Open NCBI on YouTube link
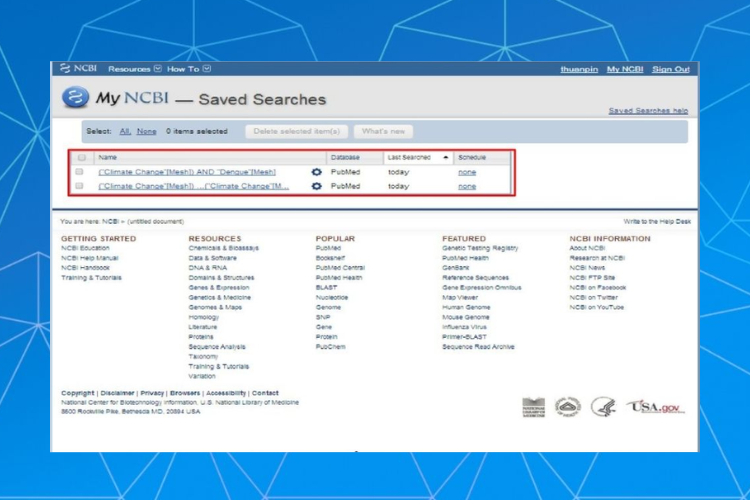 tap(596, 307)
